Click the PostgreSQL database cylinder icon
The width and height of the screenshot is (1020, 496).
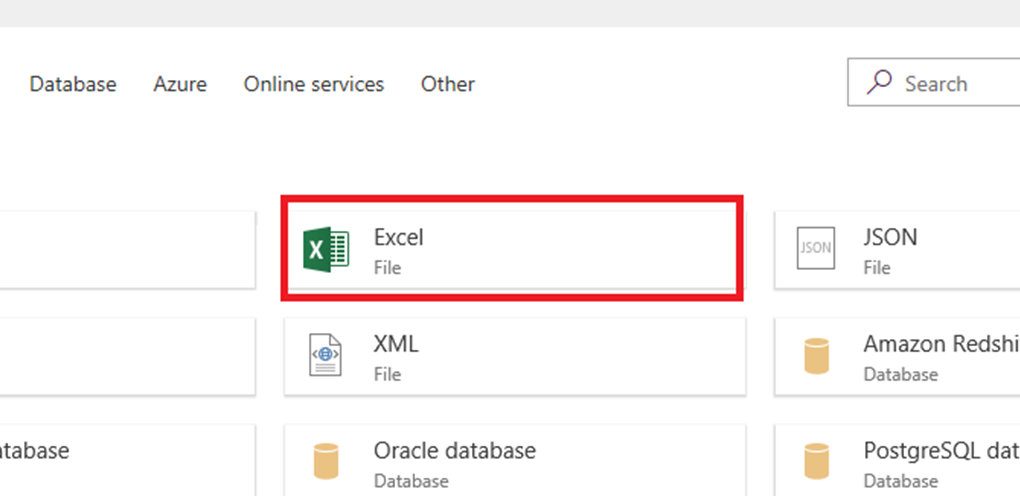[x=816, y=461]
